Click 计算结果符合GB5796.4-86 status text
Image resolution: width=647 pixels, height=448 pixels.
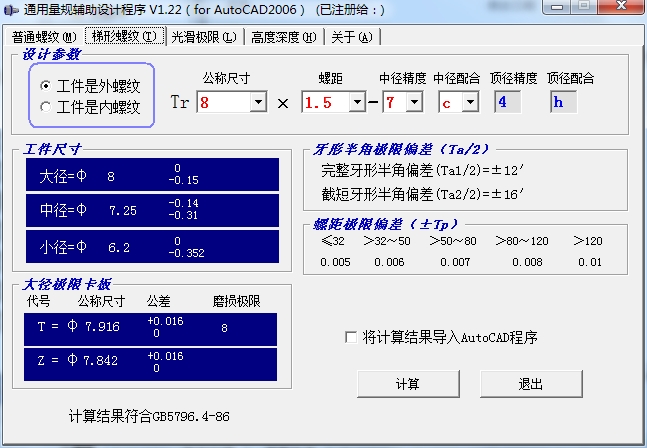[x=149, y=416]
